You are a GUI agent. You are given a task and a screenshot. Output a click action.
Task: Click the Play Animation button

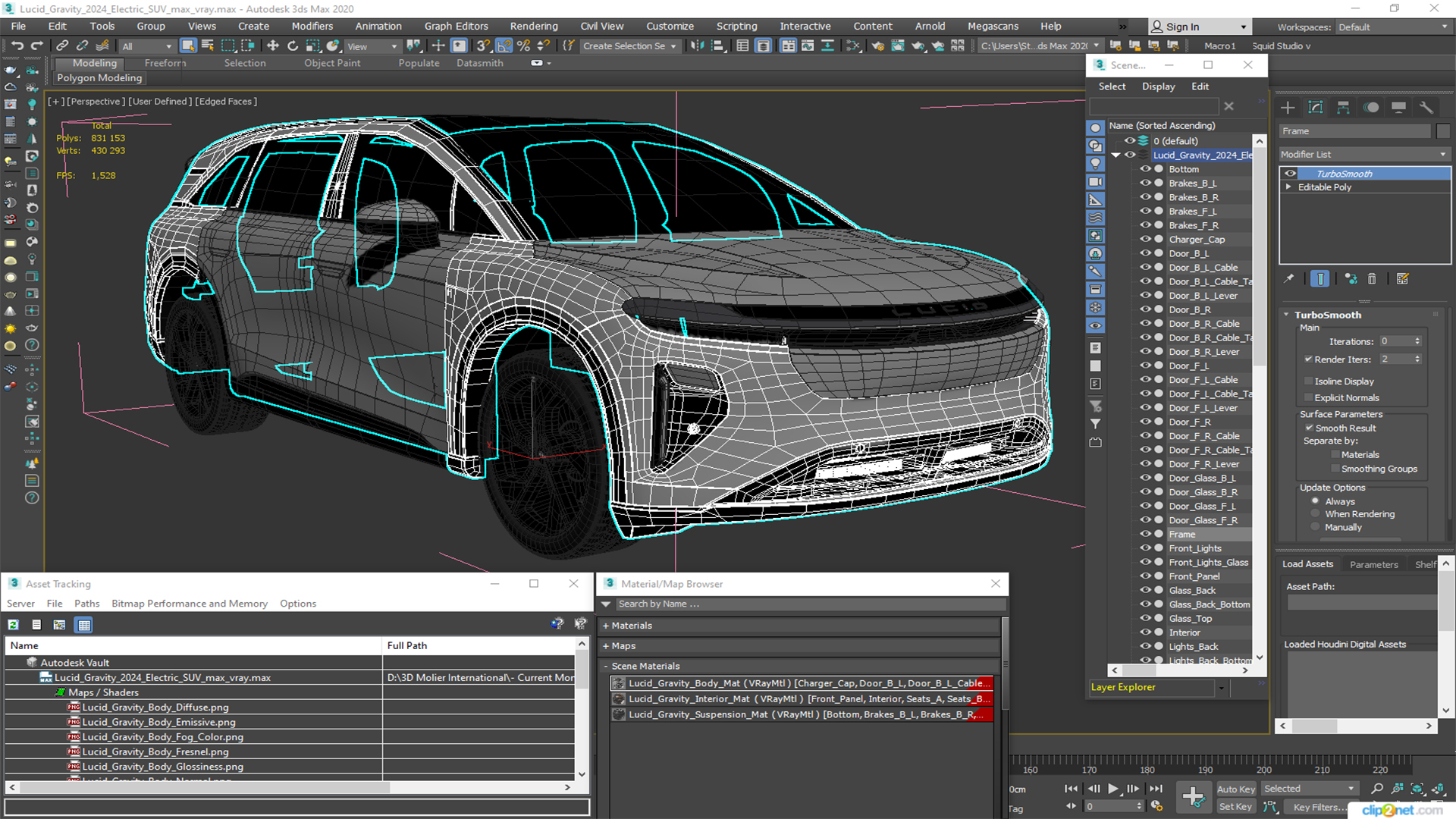tap(1112, 789)
